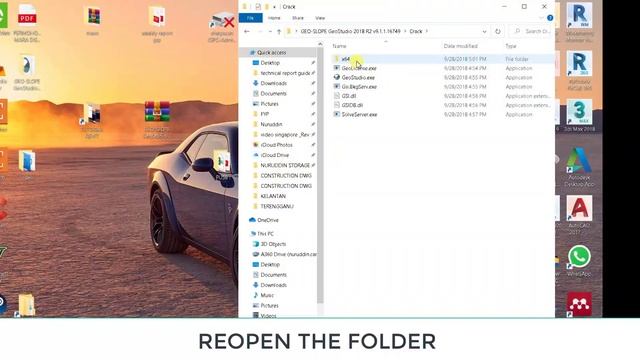The image size is (640, 360).
Task: Select pinned Pictures under Quick access
Action: pos(269,104)
